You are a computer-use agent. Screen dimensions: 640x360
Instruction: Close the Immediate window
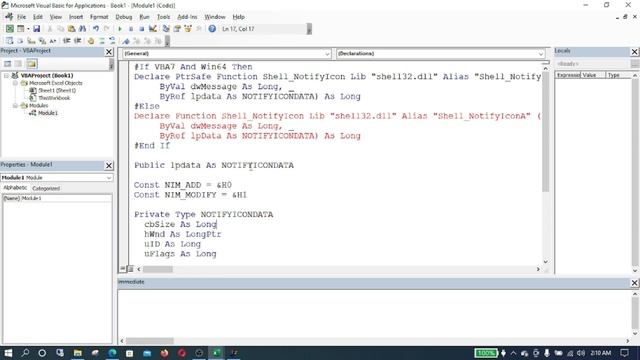coord(634,282)
